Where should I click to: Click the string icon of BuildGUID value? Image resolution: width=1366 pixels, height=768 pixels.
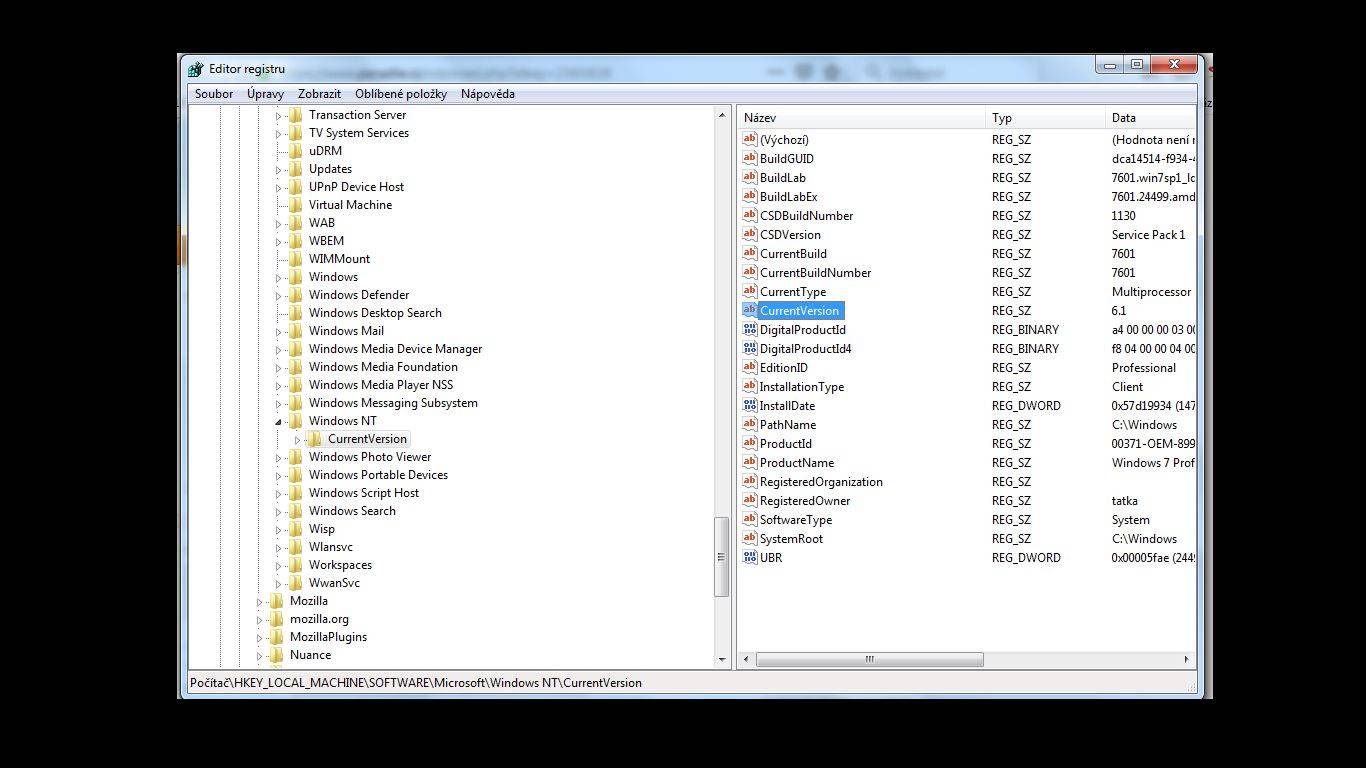click(x=750, y=158)
